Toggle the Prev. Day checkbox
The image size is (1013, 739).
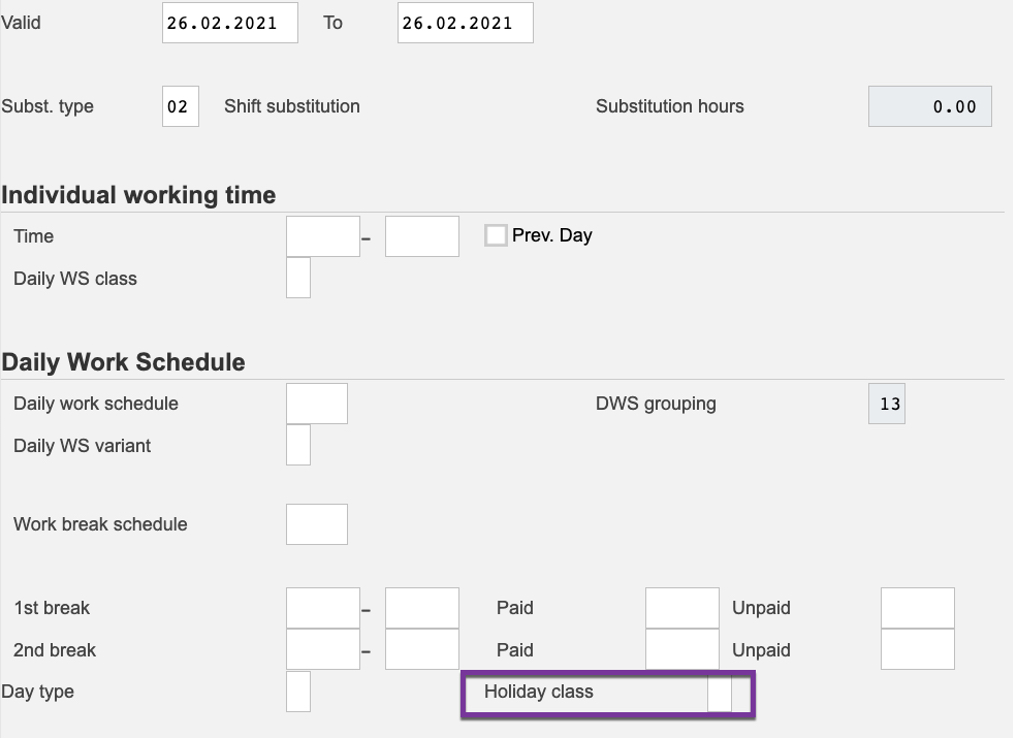point(495,236)
